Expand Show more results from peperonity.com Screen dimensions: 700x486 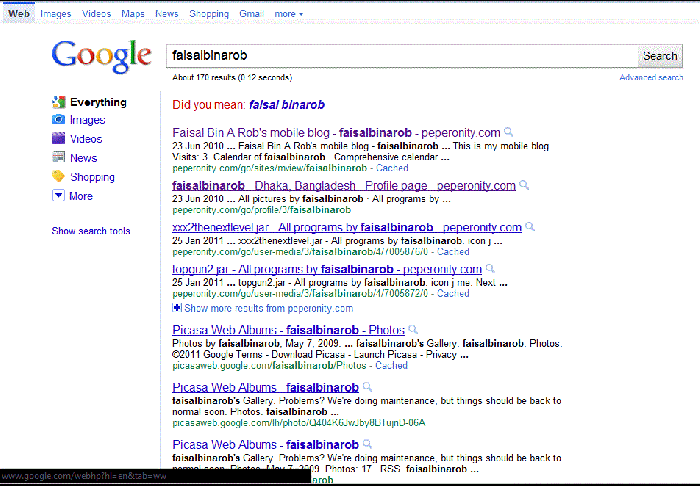click(x=262, y=308)
